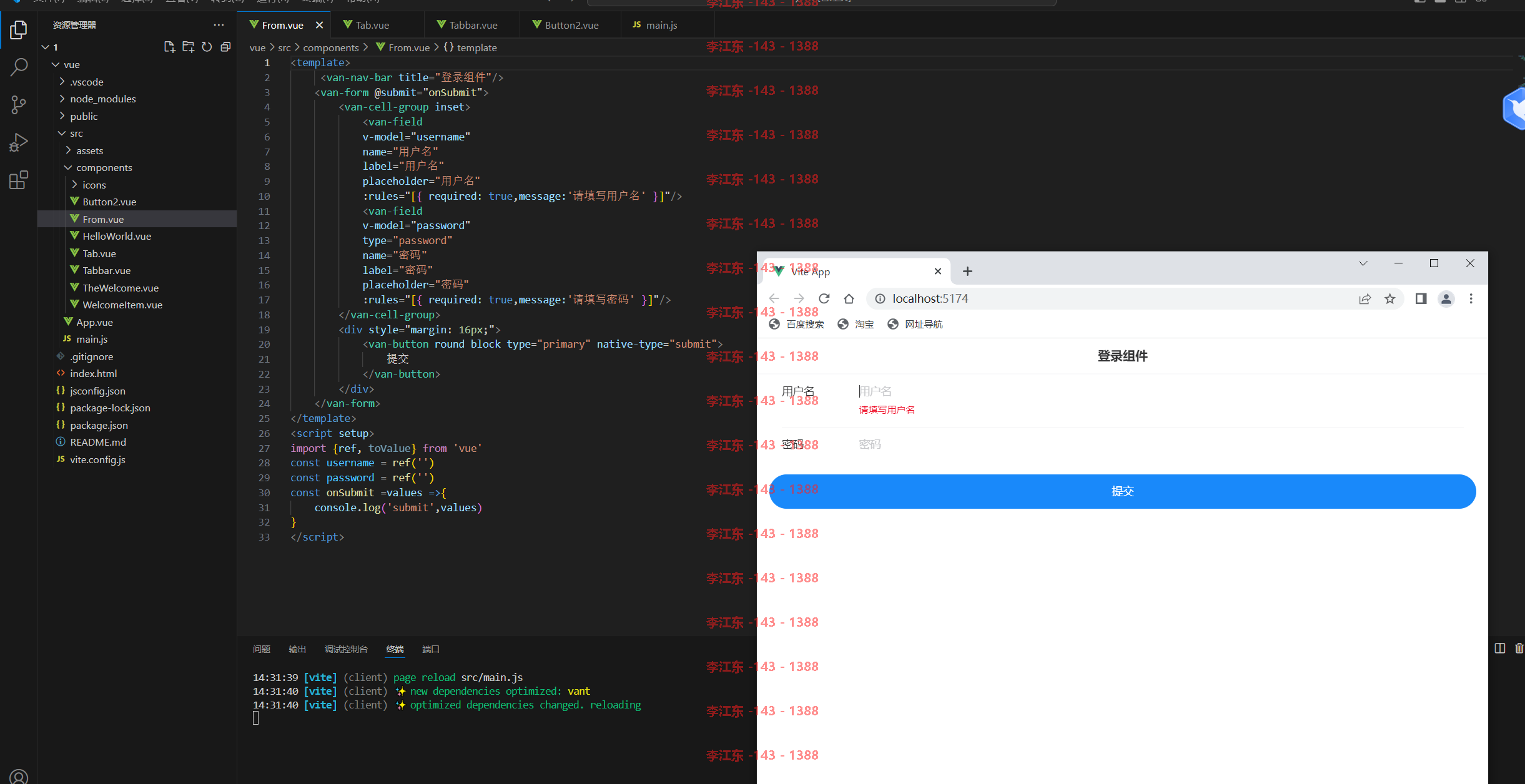
Task: Click the blue 提交 submit button
Action: tap(1122, 491)
